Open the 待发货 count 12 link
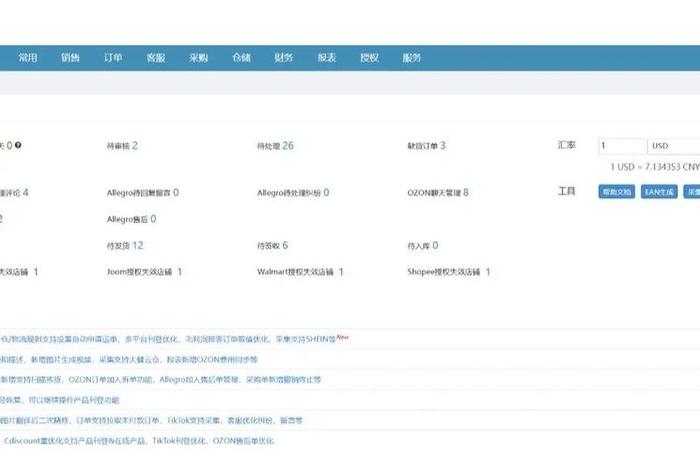Screen dimensions: 700x470 coord(137,245)
